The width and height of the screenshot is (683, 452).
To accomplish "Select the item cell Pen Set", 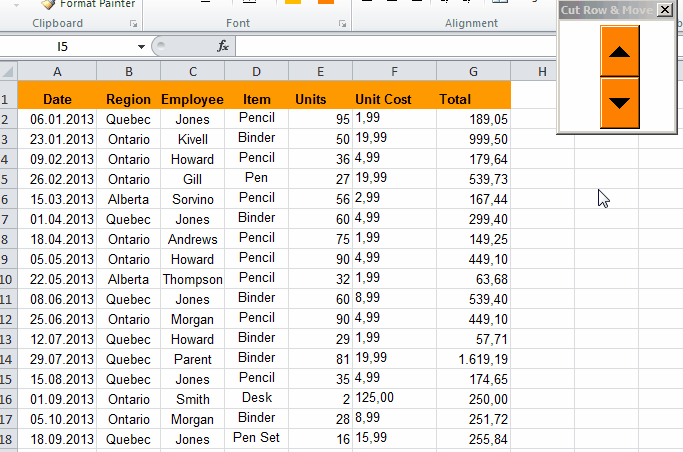I will [257, 439].
